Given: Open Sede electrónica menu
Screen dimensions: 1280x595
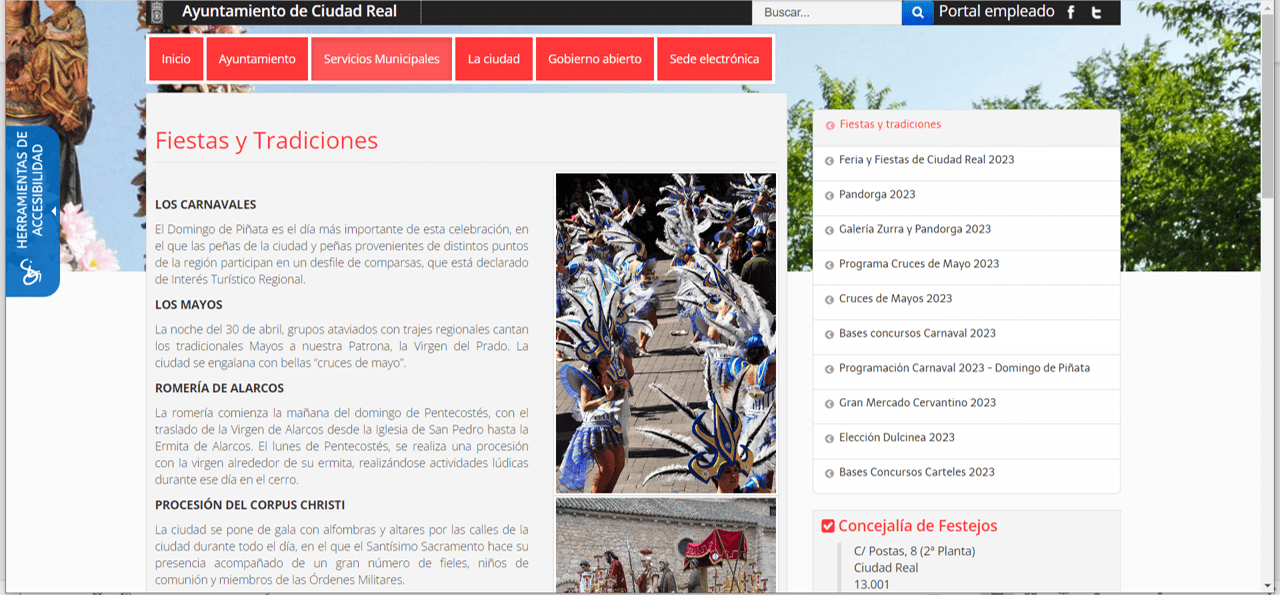Looking at the screenshot, I should tap(714, 59).
